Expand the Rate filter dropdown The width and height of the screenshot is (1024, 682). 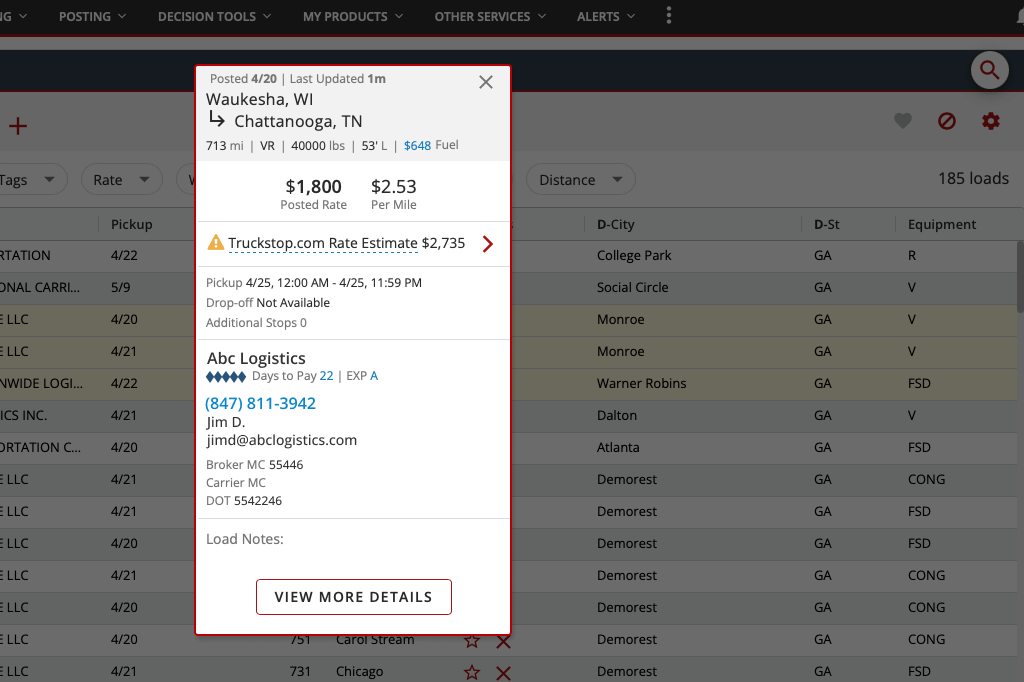121,180
